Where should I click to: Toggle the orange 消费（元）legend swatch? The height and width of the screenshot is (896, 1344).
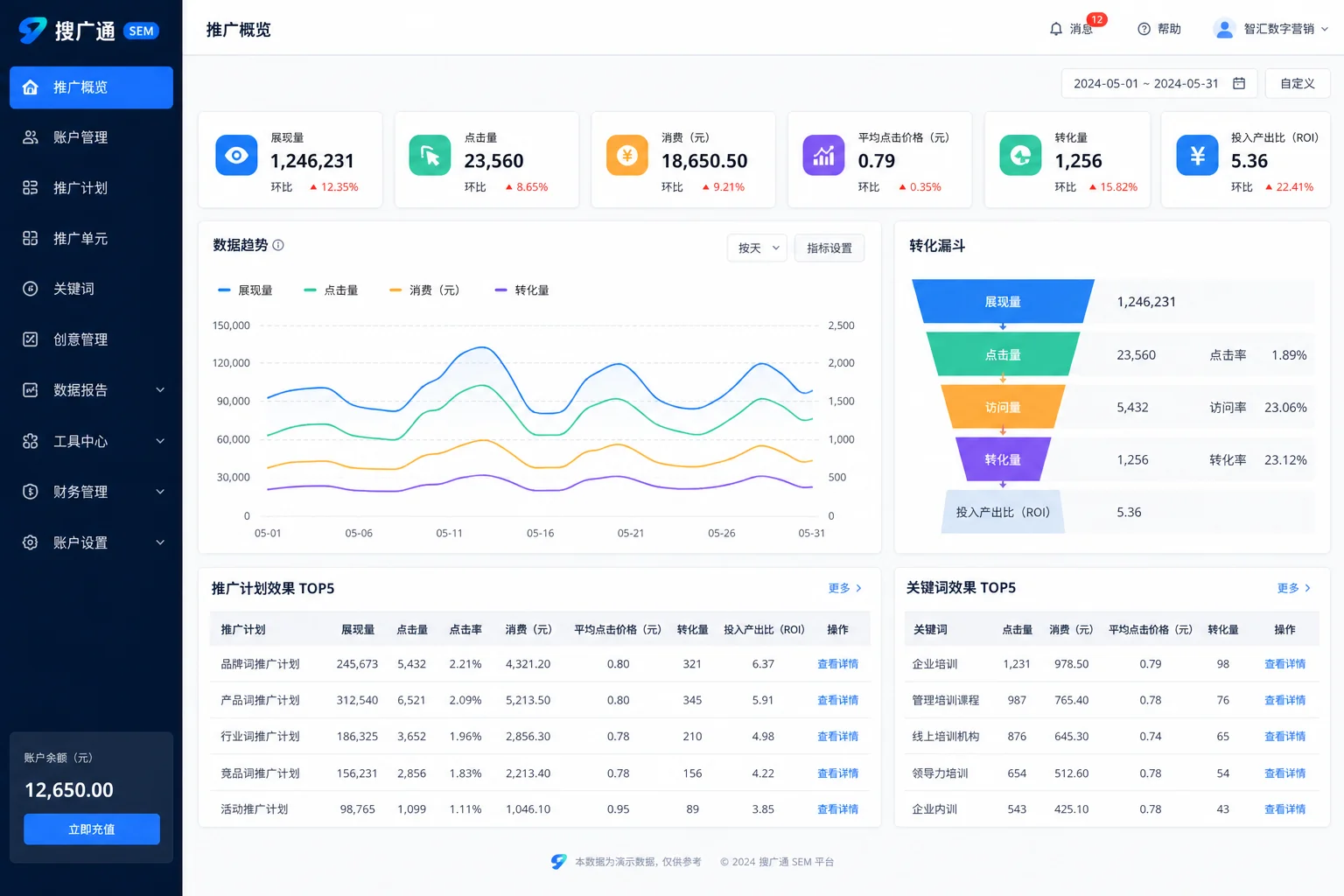tap(395, 290)
